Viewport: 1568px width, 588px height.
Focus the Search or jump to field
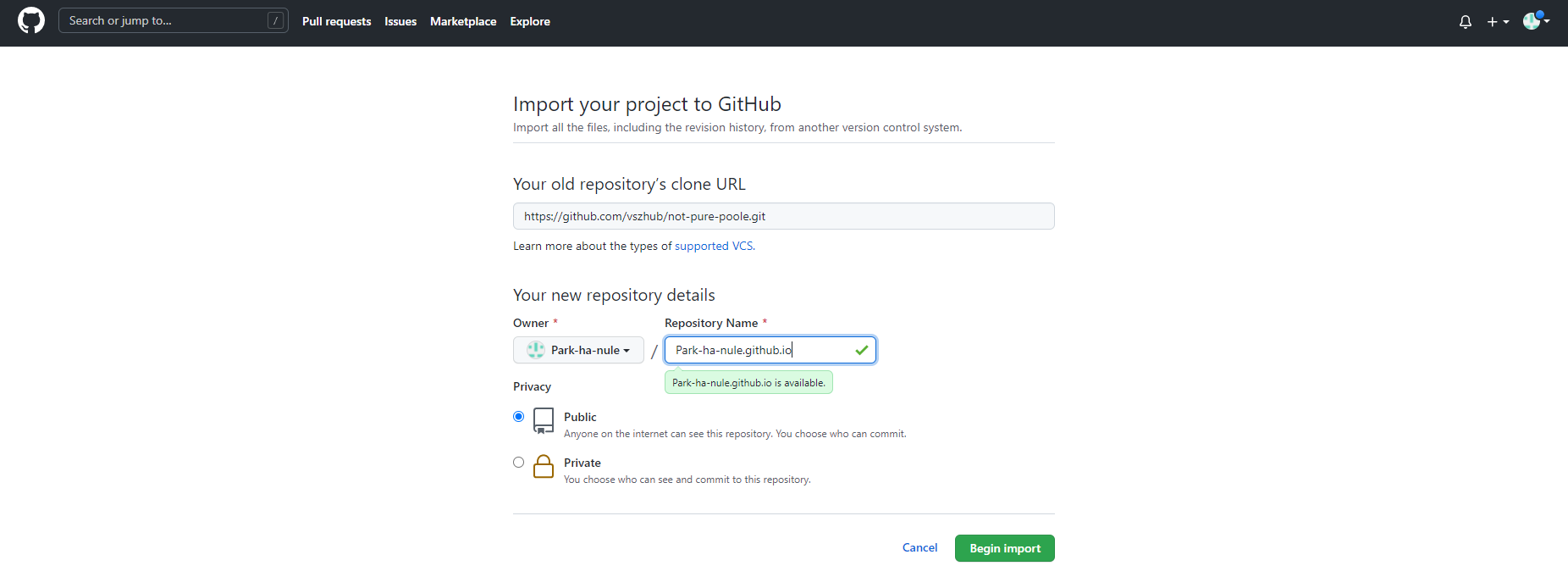[173, 21]
